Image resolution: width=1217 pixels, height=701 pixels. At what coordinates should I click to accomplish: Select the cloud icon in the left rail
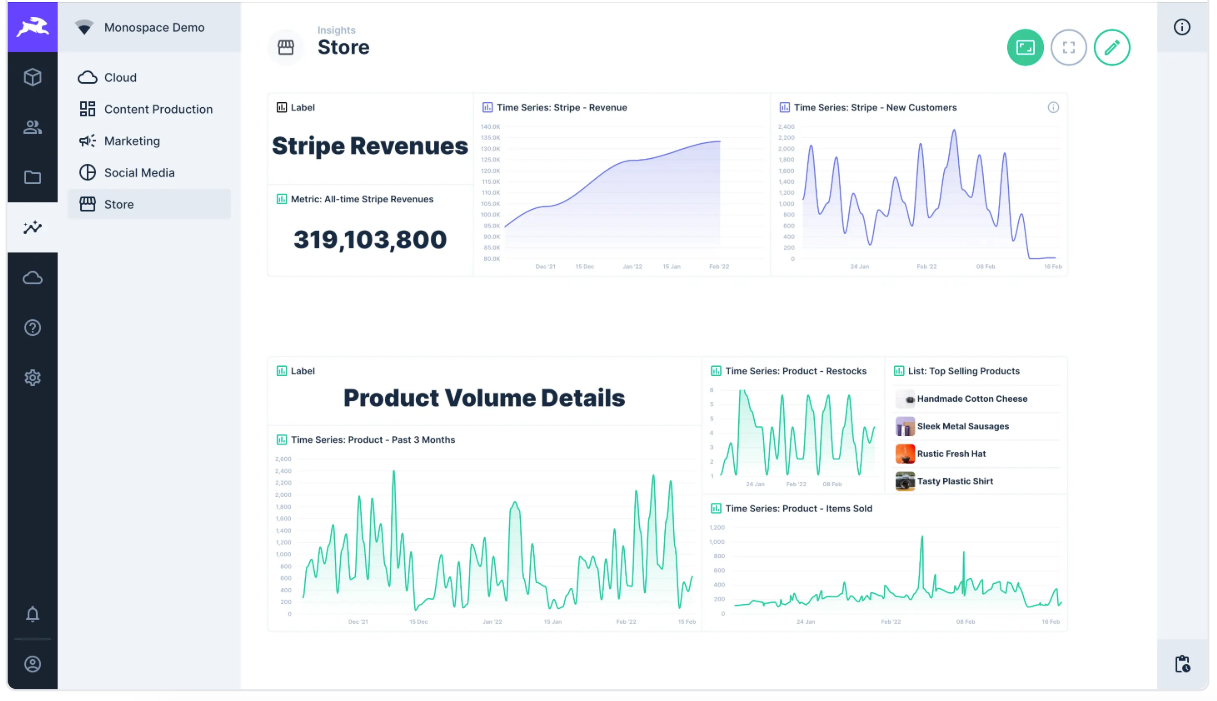(x=32, y=277)
